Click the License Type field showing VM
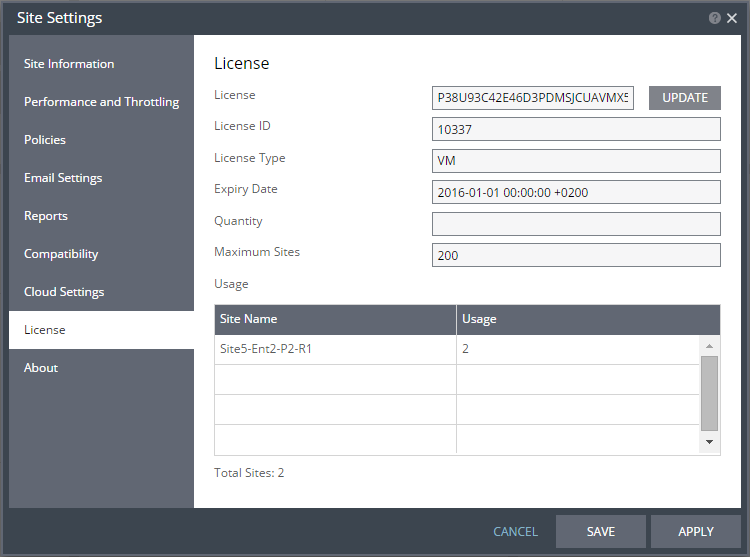This screenshot has height=557, width=750. pyautogui.click(x=576, y=161)
